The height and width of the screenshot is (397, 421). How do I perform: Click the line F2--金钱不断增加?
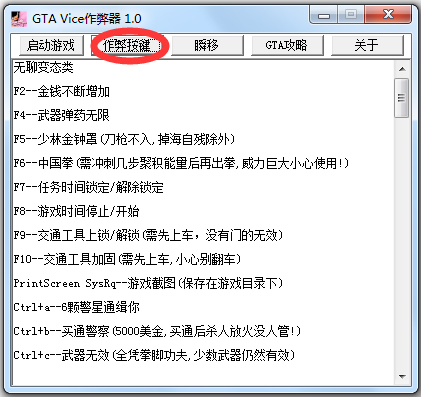coord(62,91)
